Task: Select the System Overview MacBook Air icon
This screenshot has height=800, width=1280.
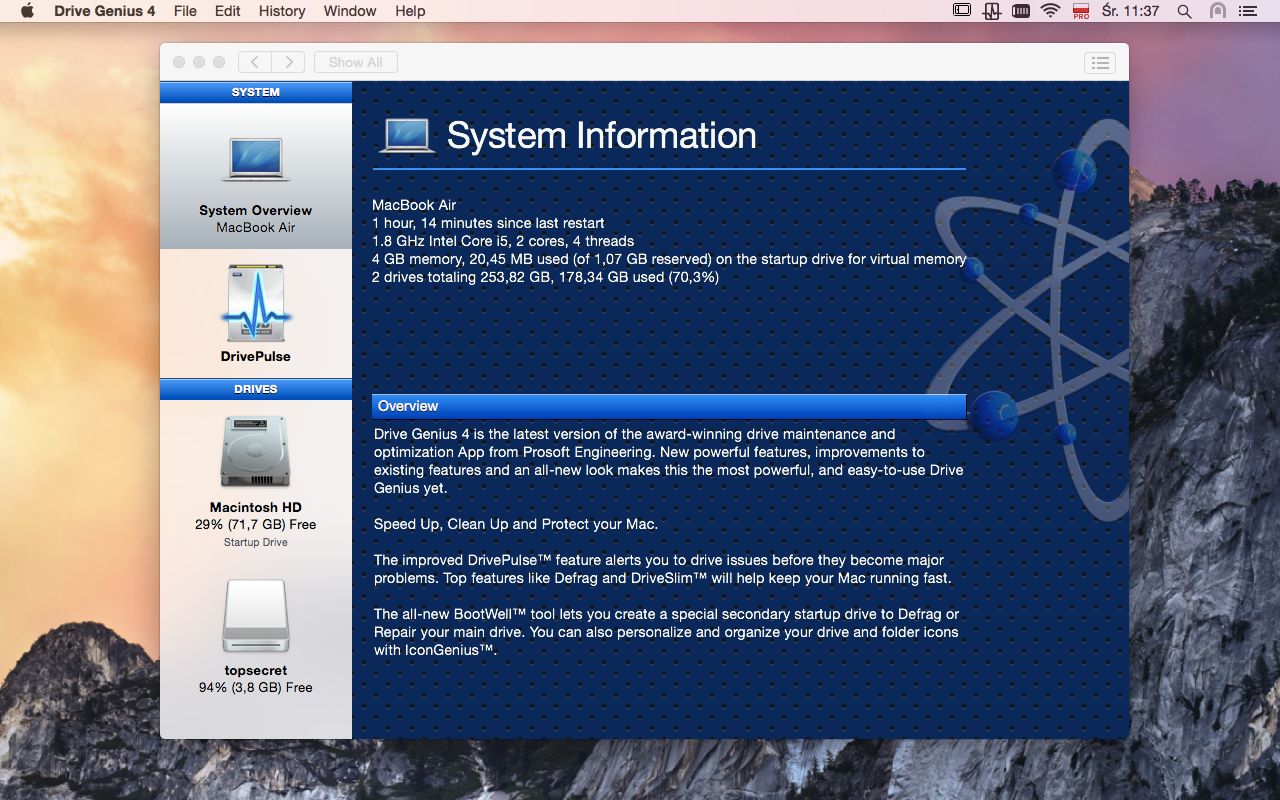Action: 256,159
